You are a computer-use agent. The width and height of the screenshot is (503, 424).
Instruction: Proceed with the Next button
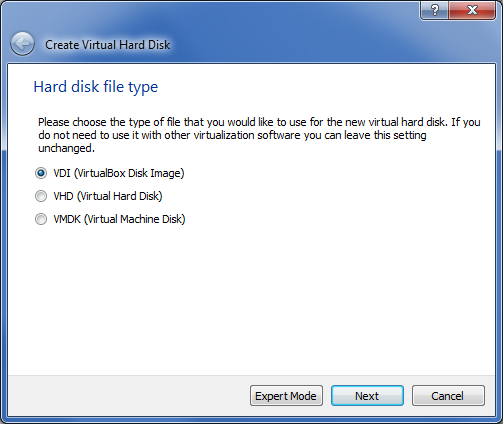coord(367,396)
